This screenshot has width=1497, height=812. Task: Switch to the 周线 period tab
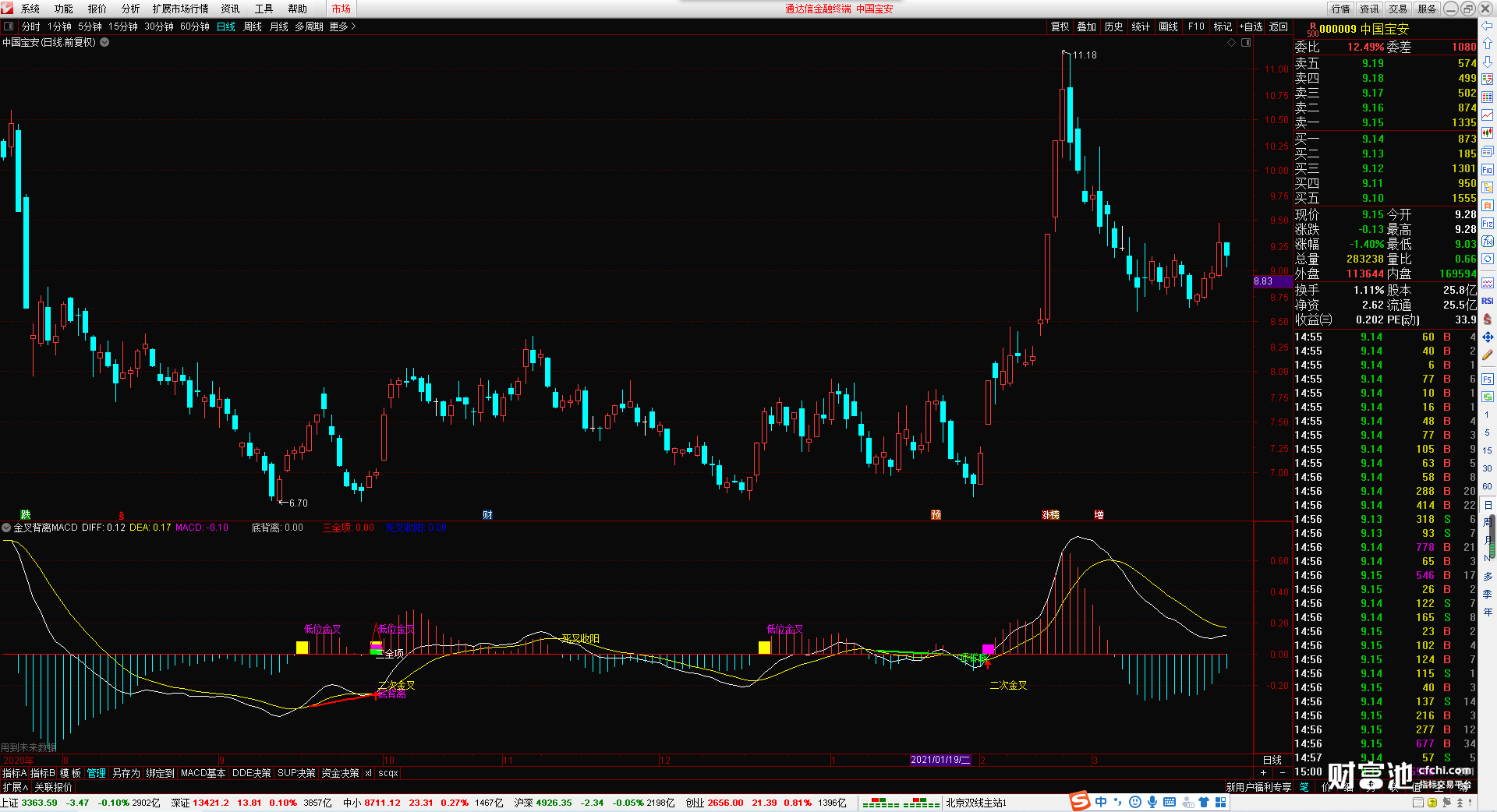pyautogui.click(x=253, y=26)
